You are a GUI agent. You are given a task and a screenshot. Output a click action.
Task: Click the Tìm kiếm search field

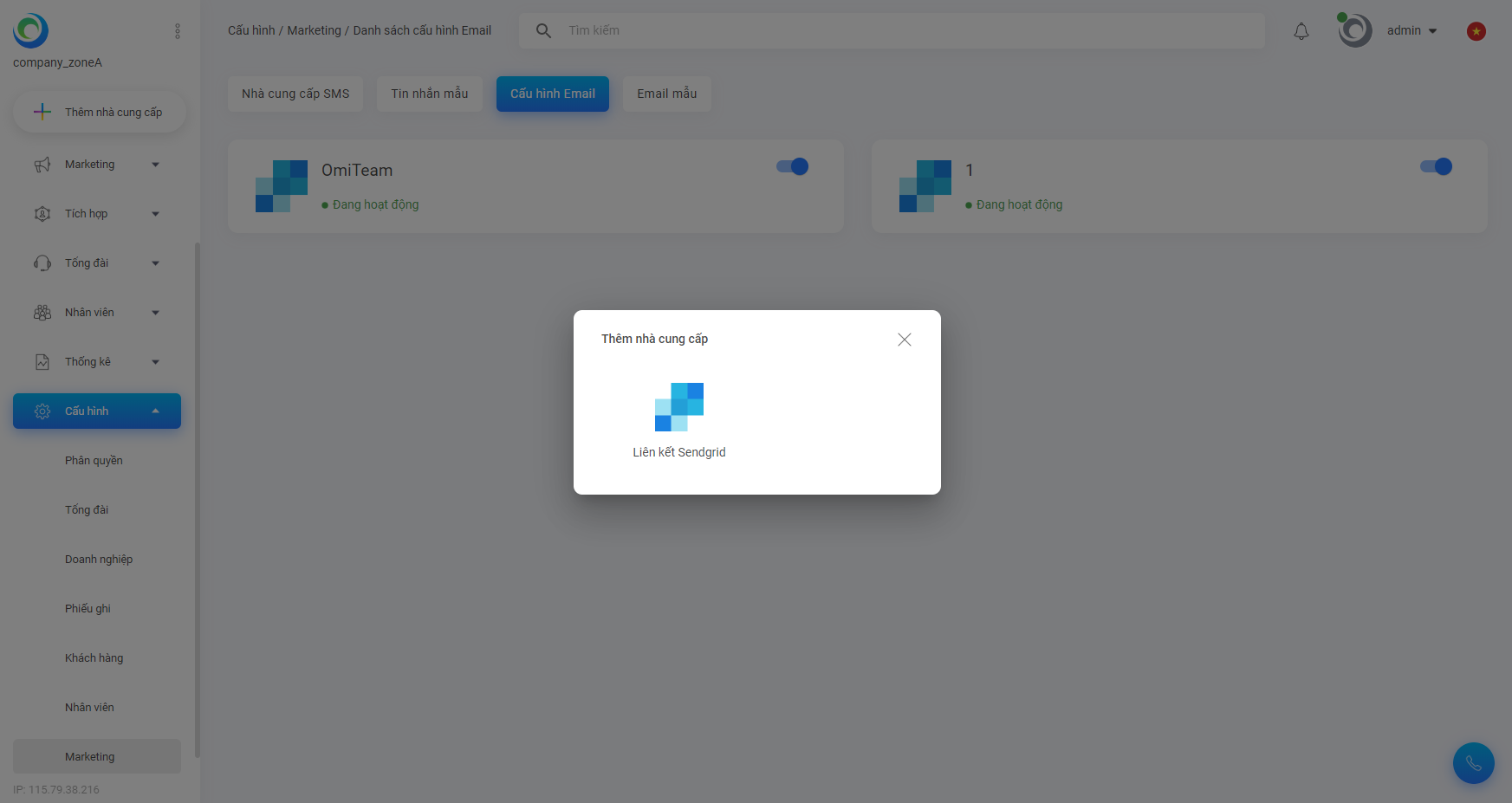click(892, 30)
